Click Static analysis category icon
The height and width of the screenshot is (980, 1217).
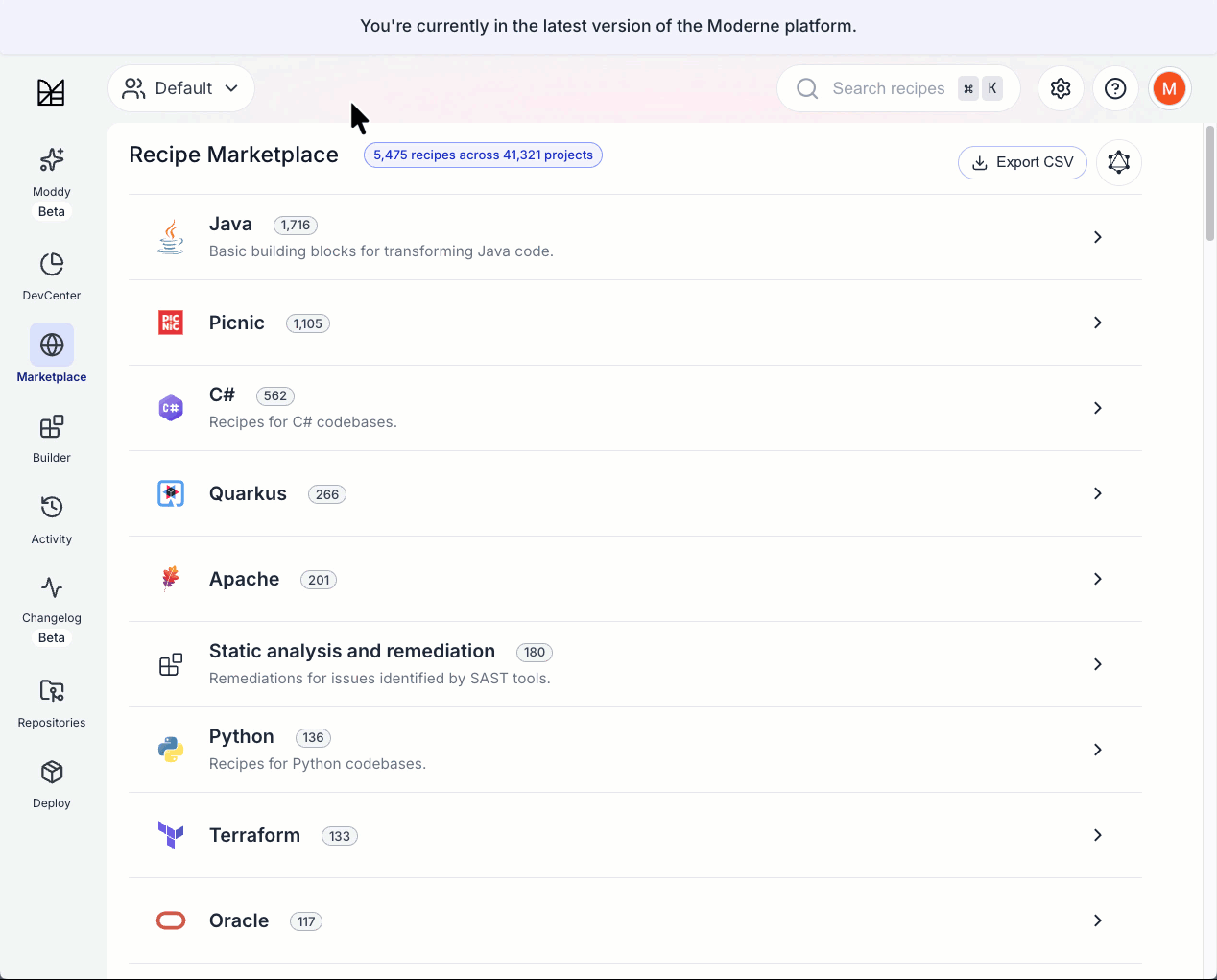[x=171, y=664]
